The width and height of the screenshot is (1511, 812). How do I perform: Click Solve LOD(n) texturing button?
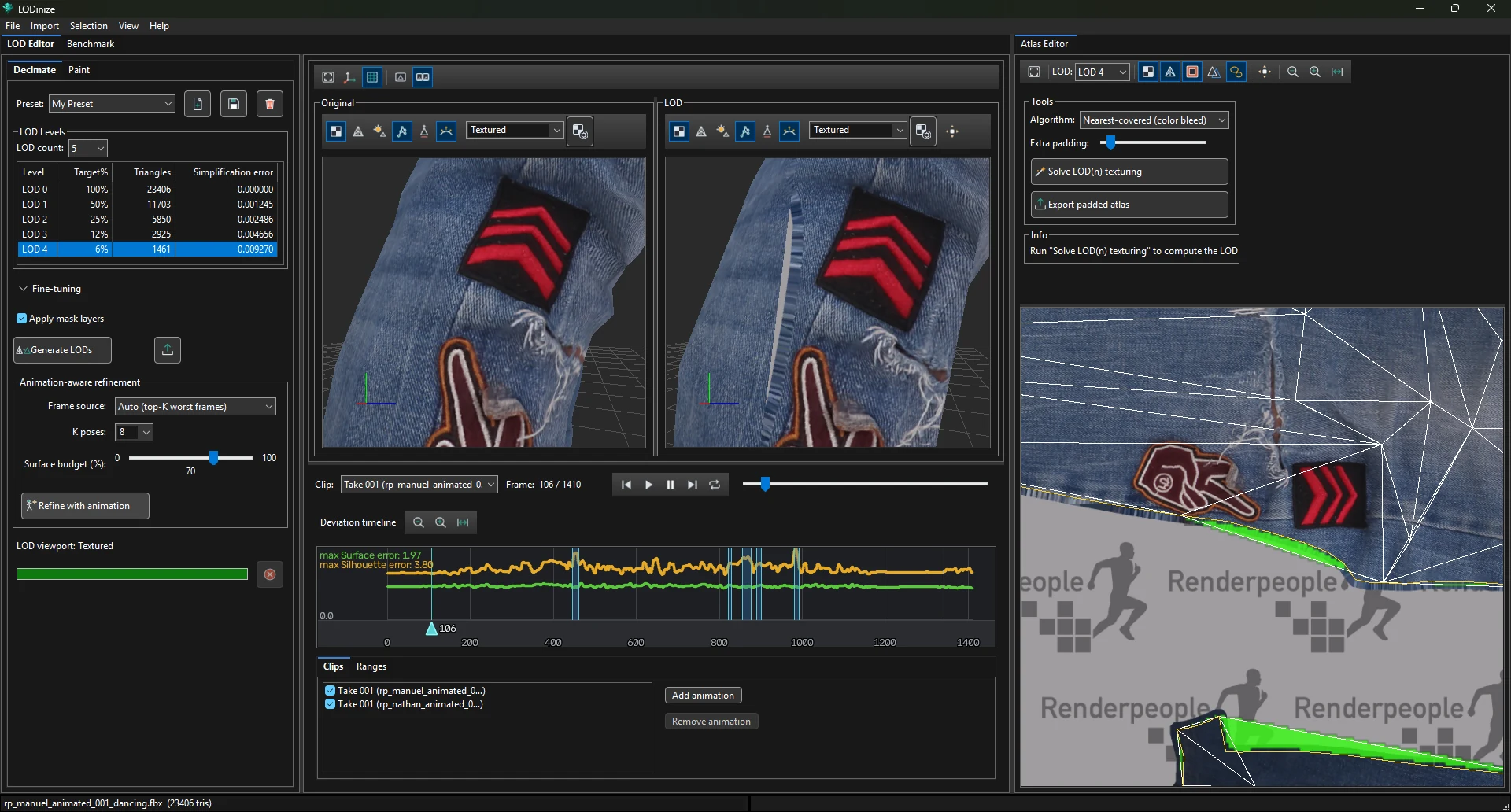1129,172
